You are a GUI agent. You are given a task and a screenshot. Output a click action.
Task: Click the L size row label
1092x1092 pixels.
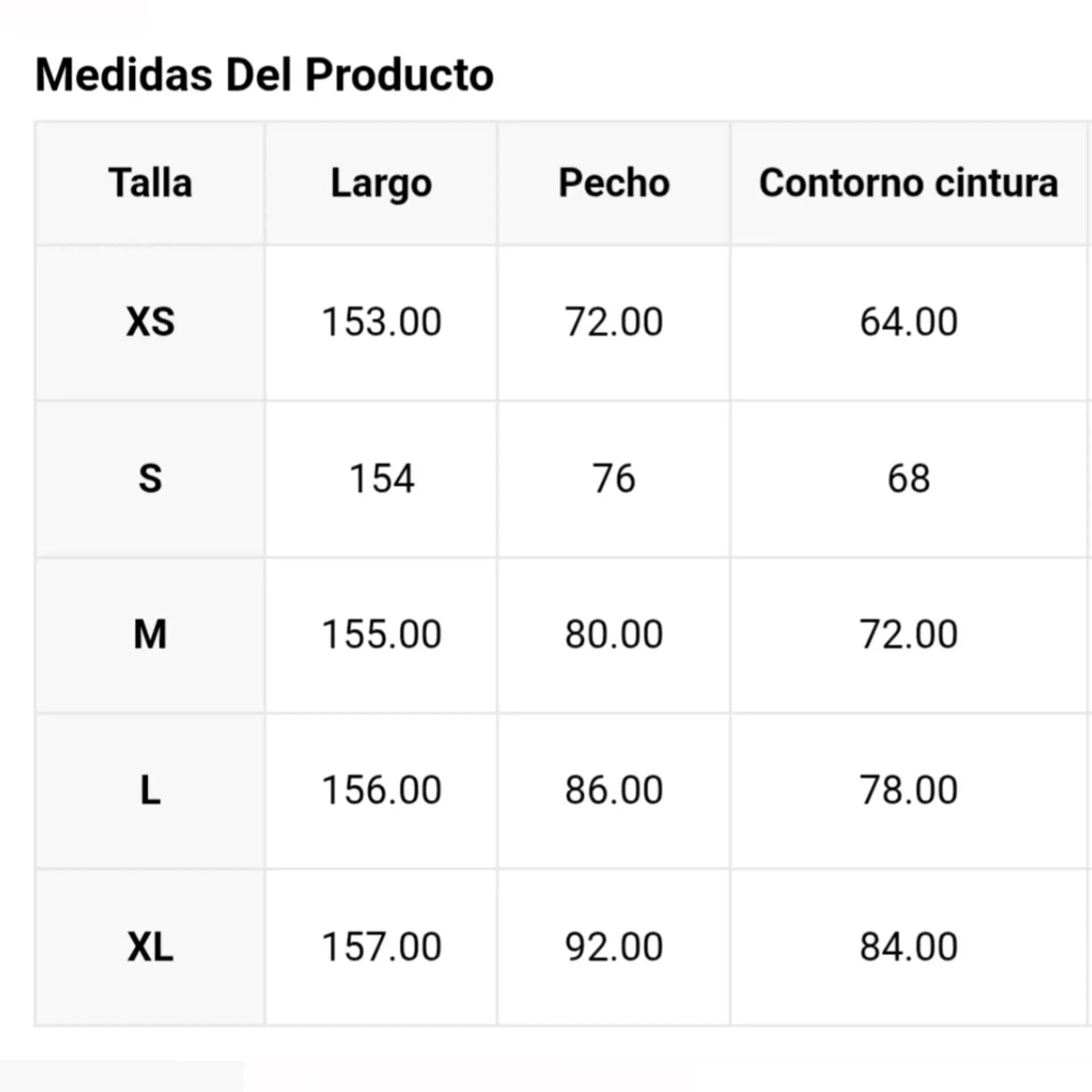(150, 790)
